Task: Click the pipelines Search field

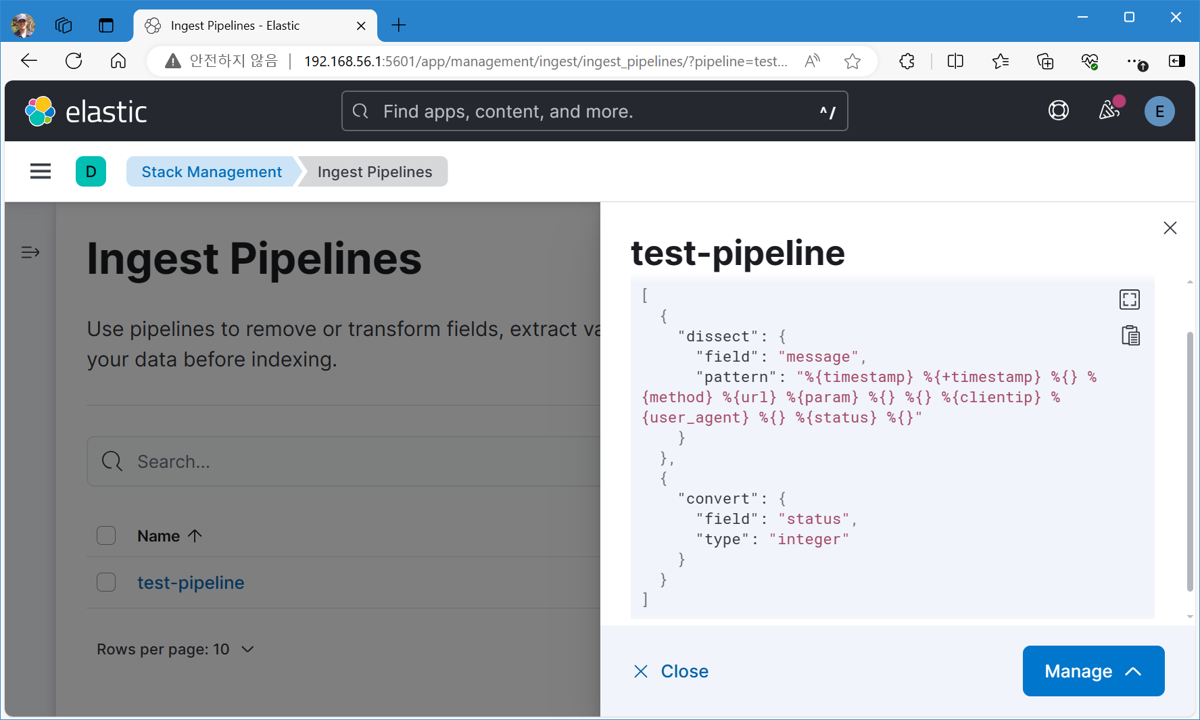Action: (344, 461)
